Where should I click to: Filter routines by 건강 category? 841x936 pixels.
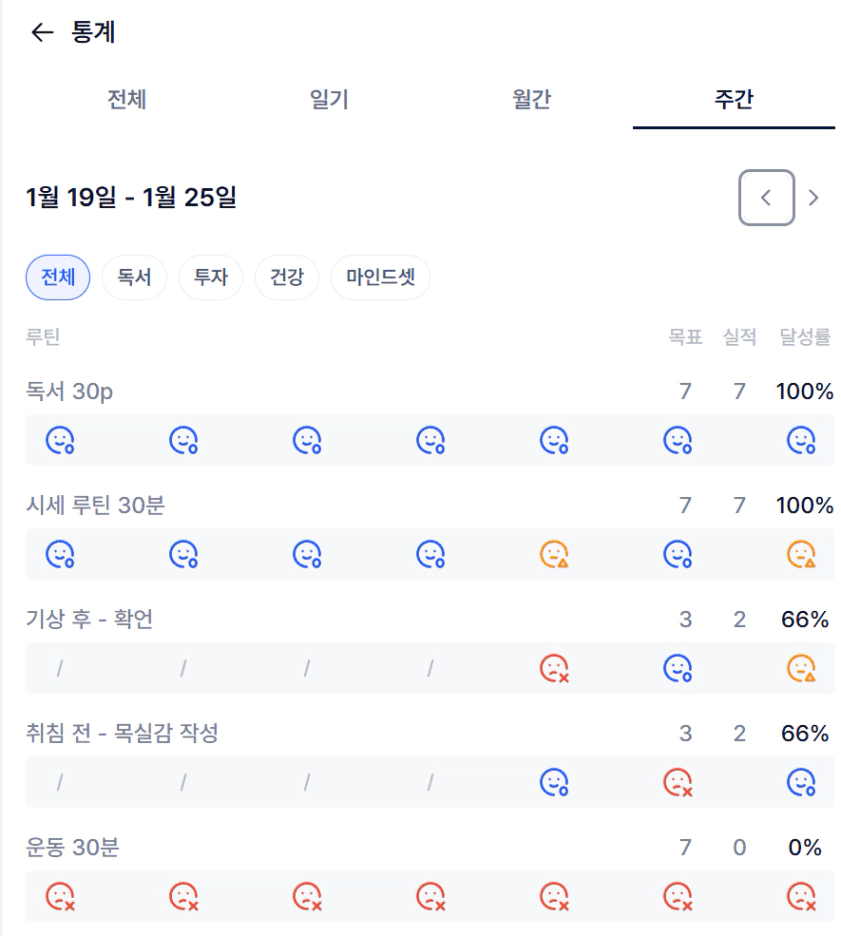tap(287, 277)
